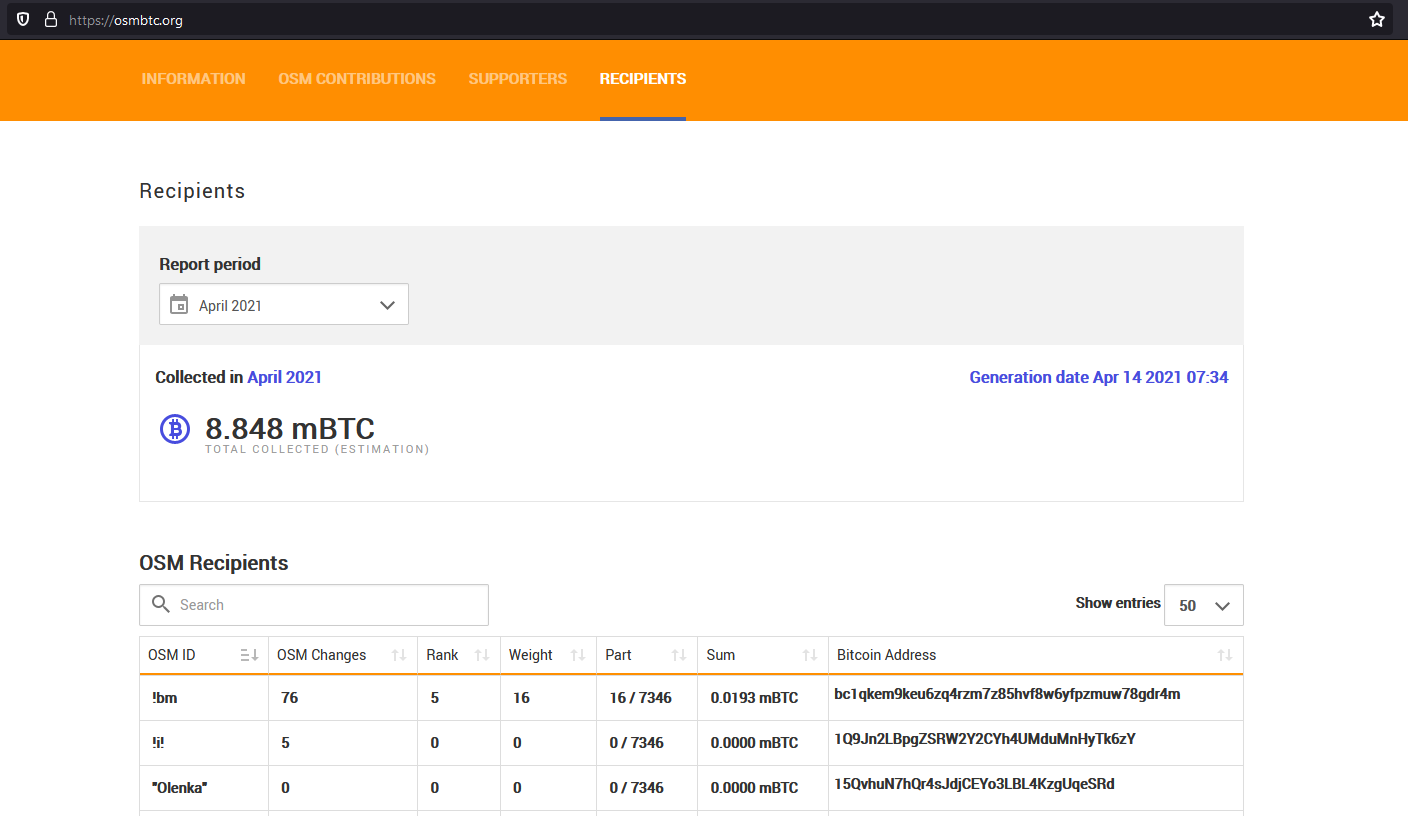Click the April 2021 collected link

(x=285, y=377)
